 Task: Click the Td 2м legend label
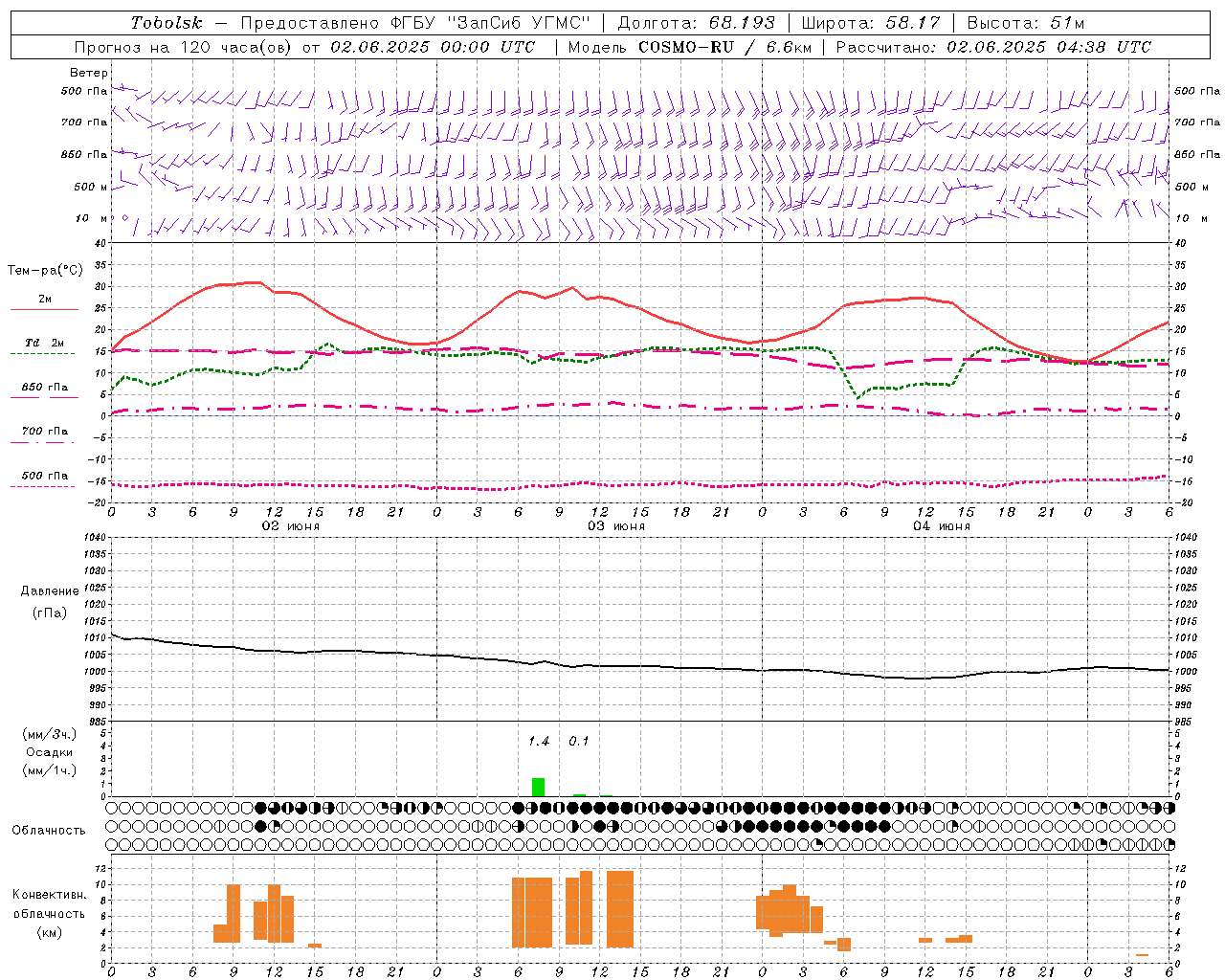pyautogui.click(x=45, y=343)
